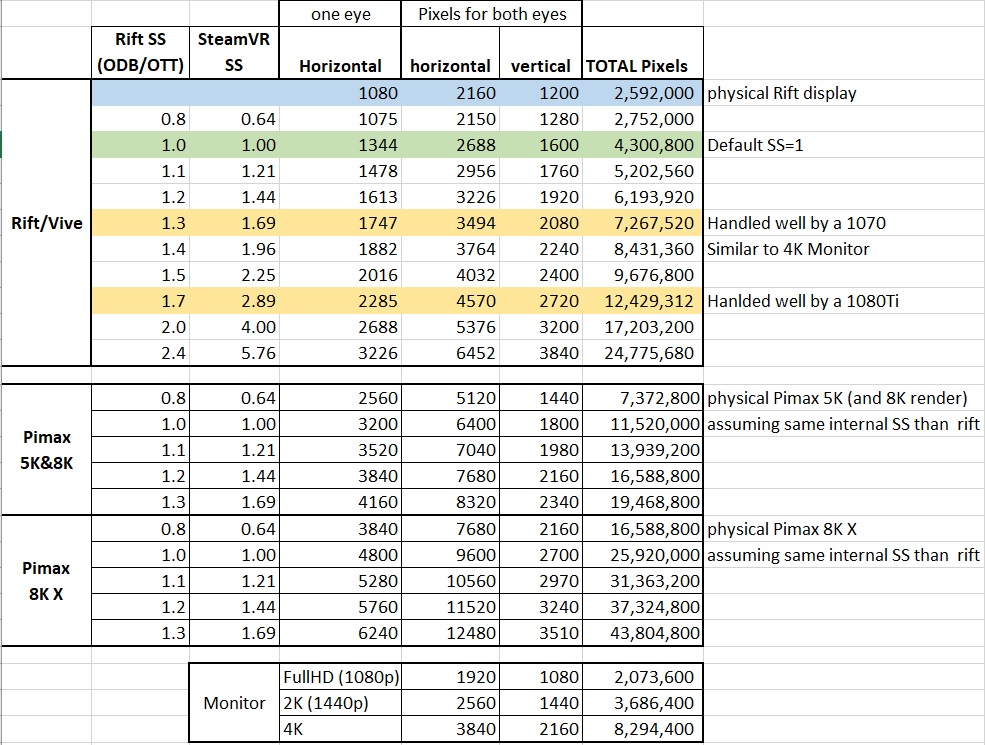This screenshot has width=985, height=745.
Task: Select the cell showing 24,775,680
Action: point(643,353)
